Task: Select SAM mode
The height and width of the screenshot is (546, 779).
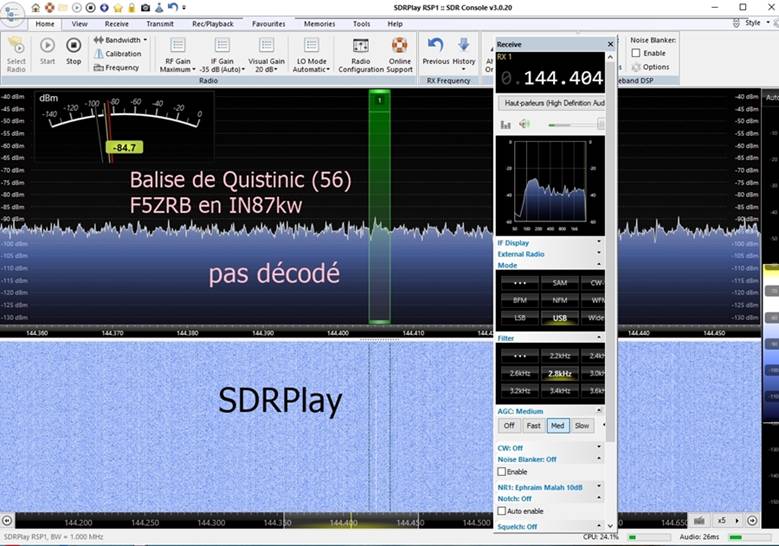Action: click(559, 283)
